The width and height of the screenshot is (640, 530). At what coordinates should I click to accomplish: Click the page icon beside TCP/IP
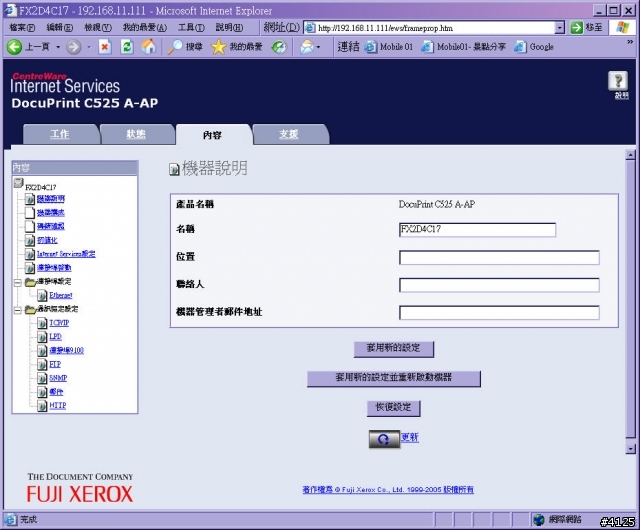click(x=42, y=323)
